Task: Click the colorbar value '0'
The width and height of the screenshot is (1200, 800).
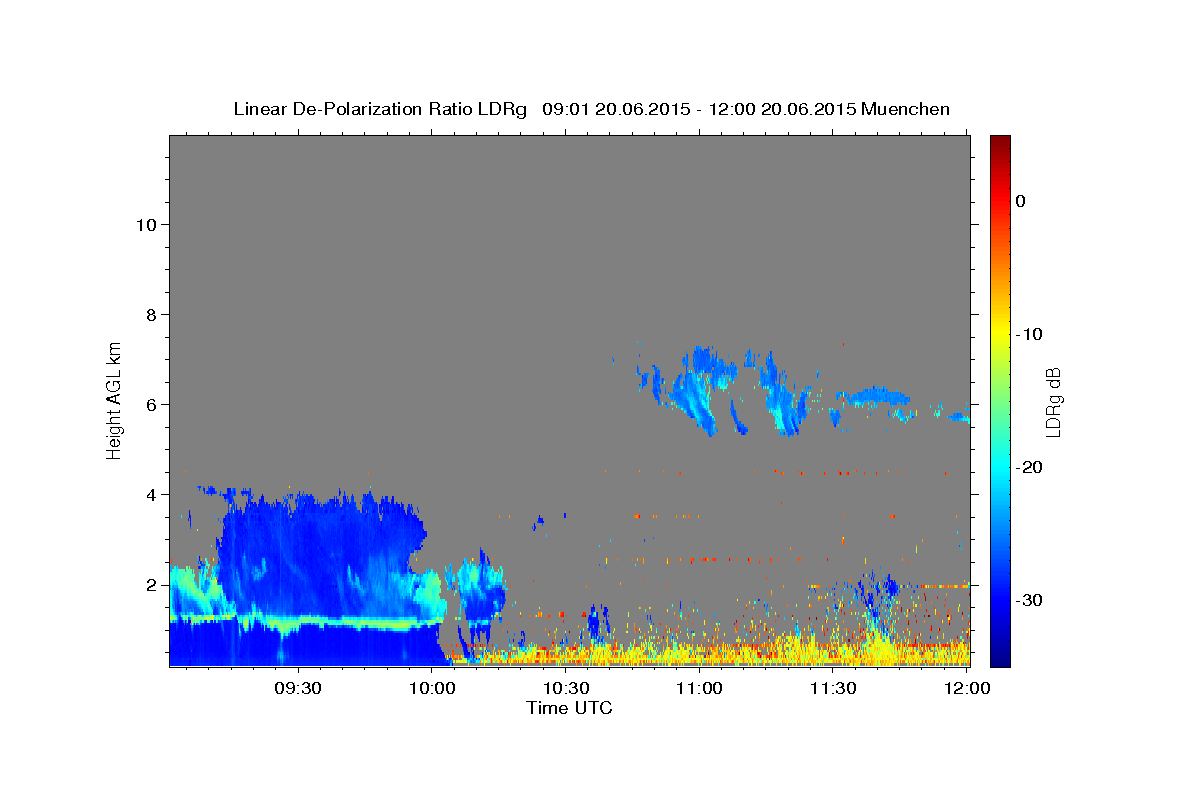Action: coord(1021,201)
